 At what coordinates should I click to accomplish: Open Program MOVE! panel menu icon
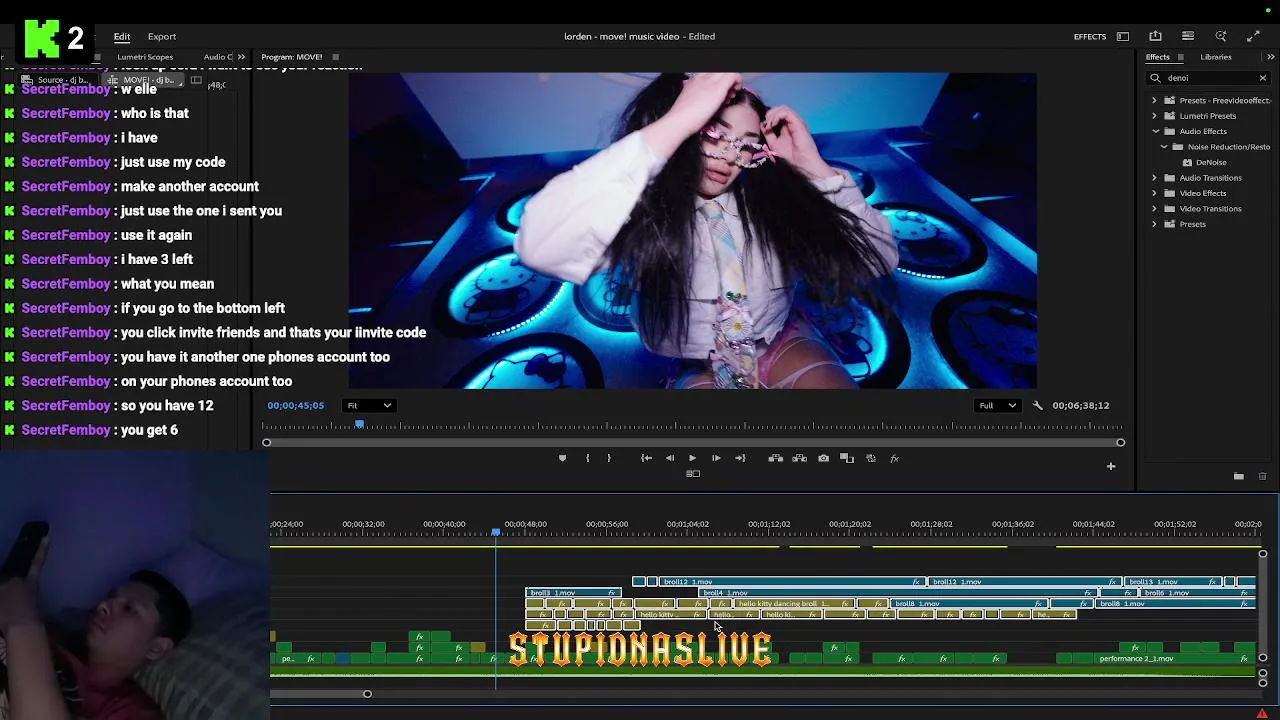point(335,57)
